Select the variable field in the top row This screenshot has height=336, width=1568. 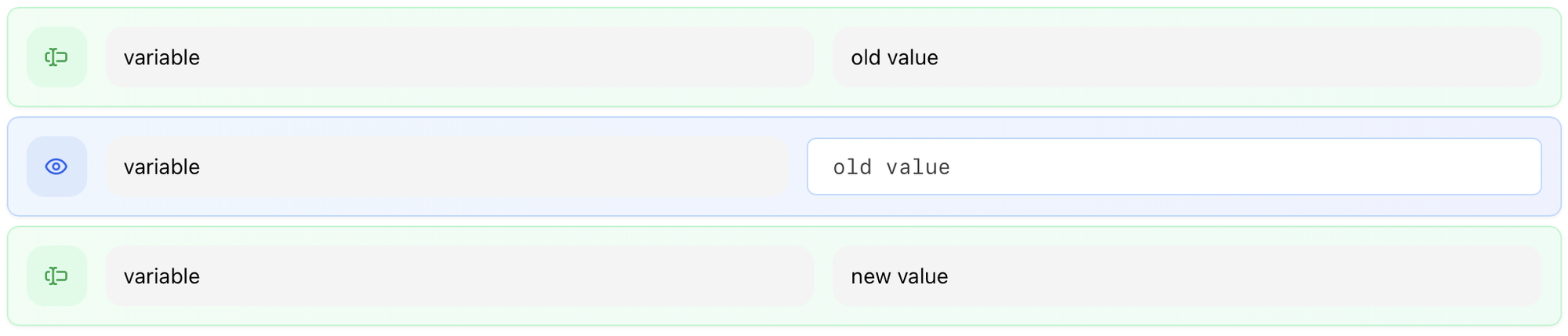pos(459,57)
